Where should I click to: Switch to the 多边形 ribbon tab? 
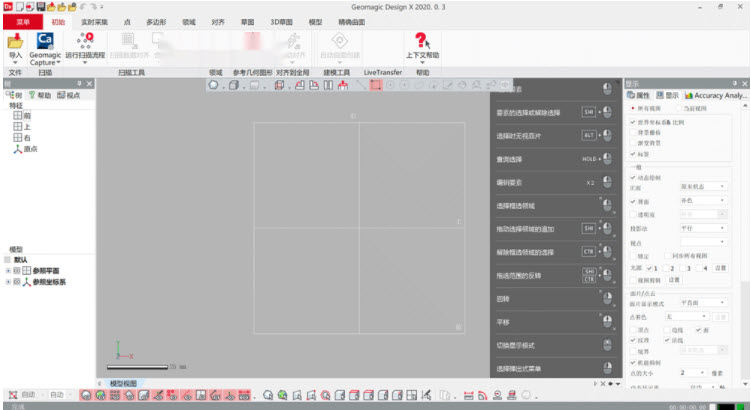(x=157, y=20)
